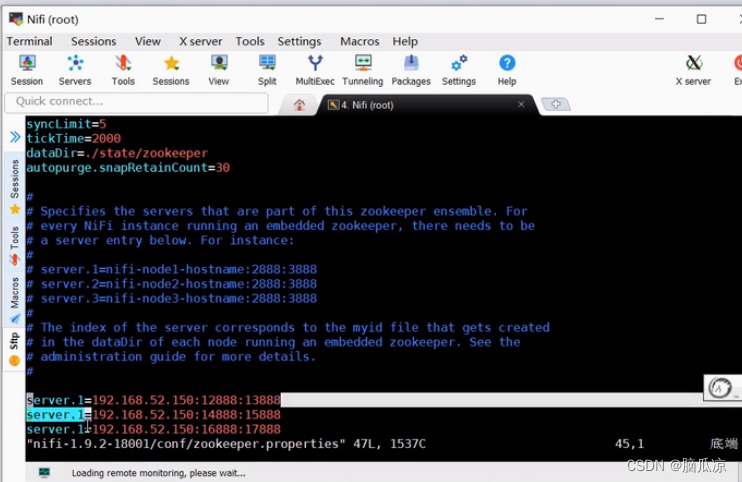Click the commented server.1=nifi-node1-hostname line
The image size is (742, 482).
click(171, 270)
